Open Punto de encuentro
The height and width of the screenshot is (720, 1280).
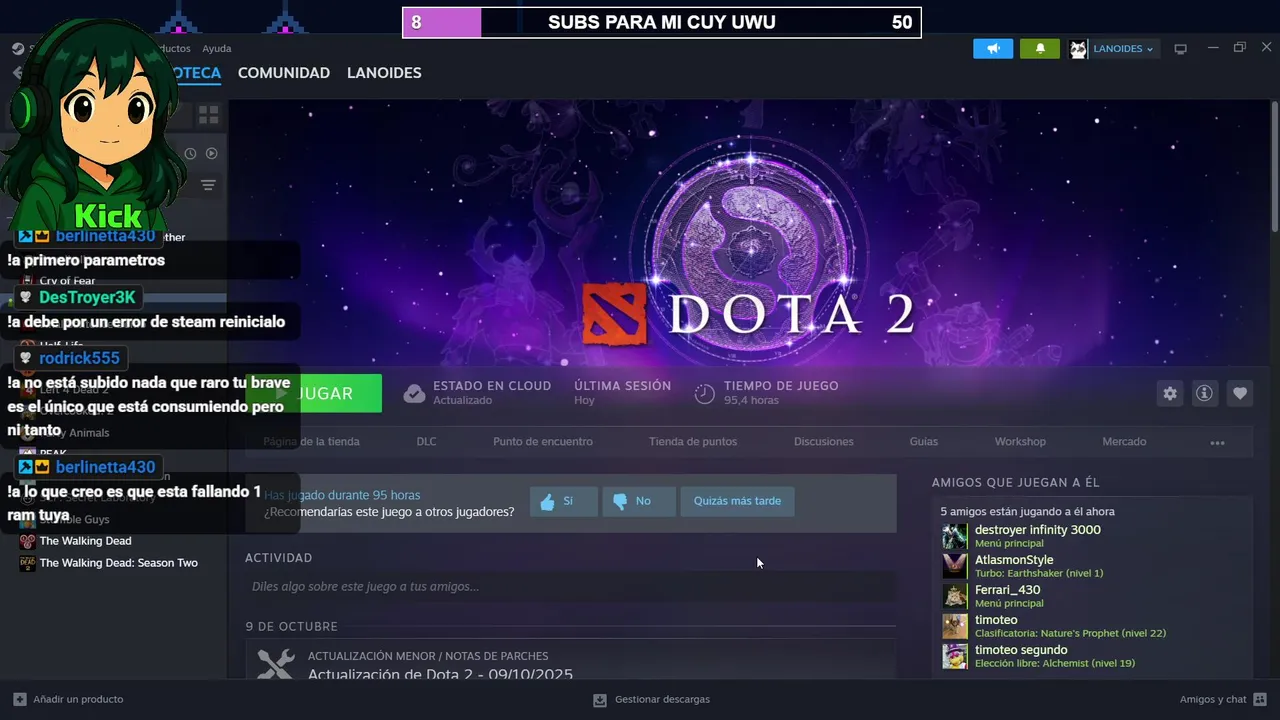(543, 441)
